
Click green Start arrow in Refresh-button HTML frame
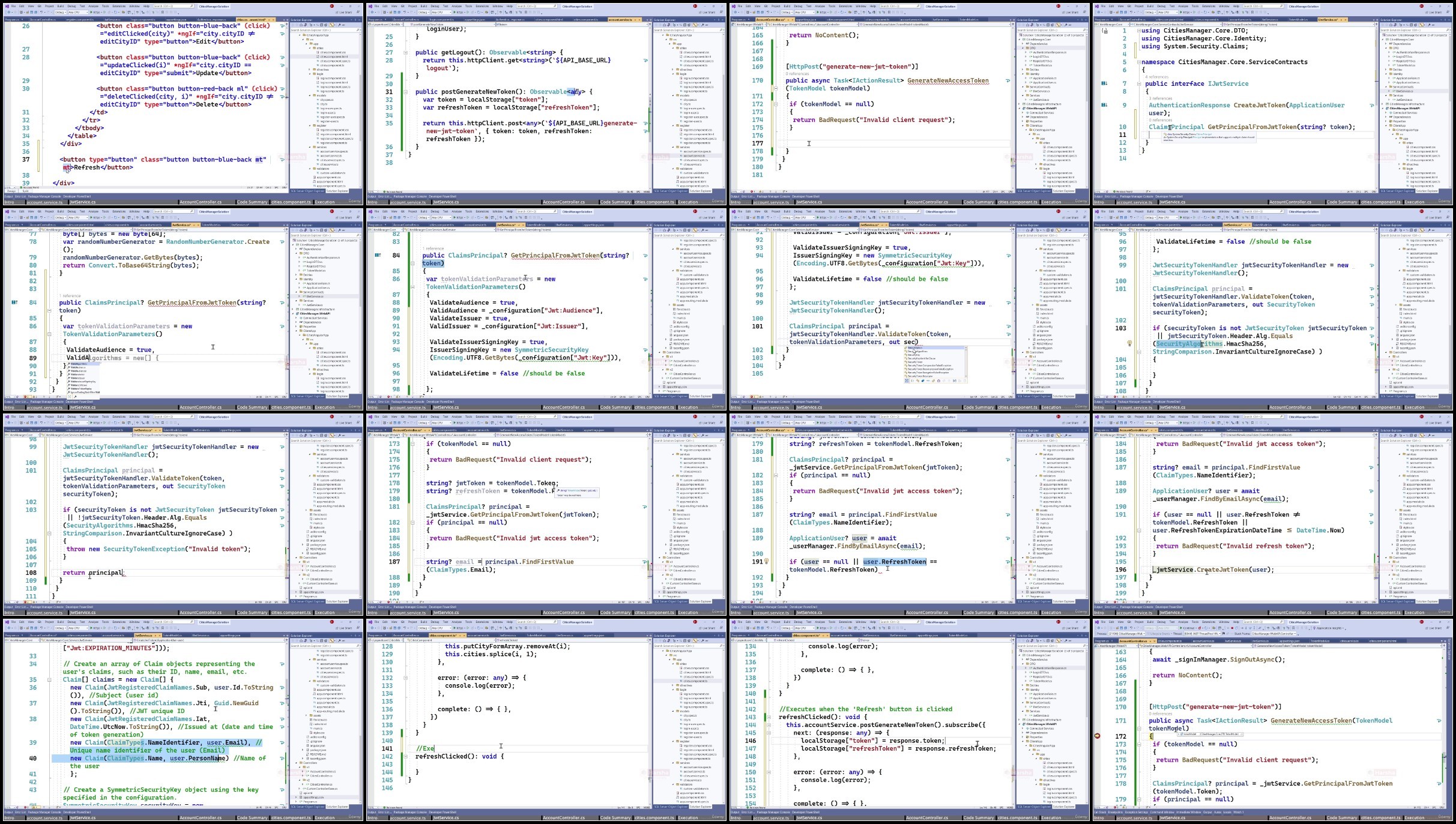[91, 12]
